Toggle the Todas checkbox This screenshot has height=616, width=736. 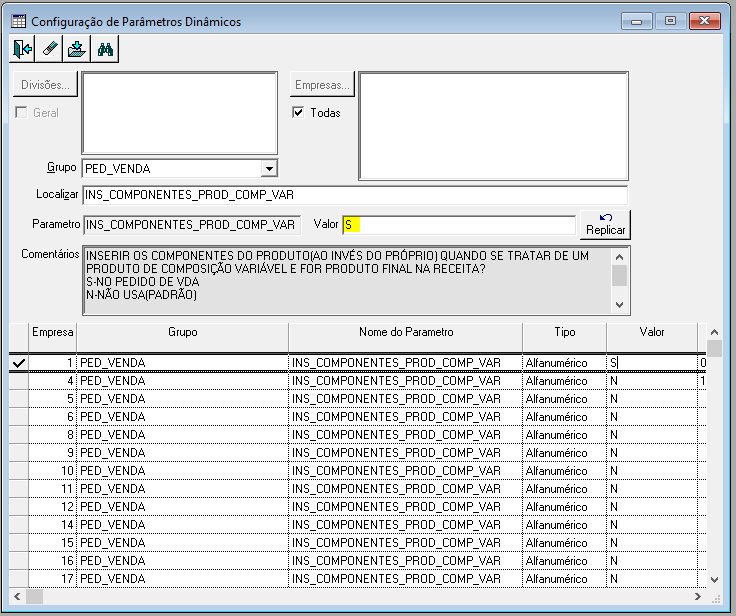[298, 113]
